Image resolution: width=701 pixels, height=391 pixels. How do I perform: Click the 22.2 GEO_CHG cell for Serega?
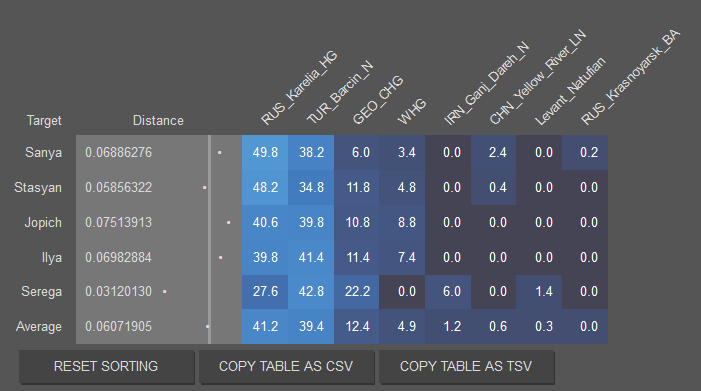[357, 292]
